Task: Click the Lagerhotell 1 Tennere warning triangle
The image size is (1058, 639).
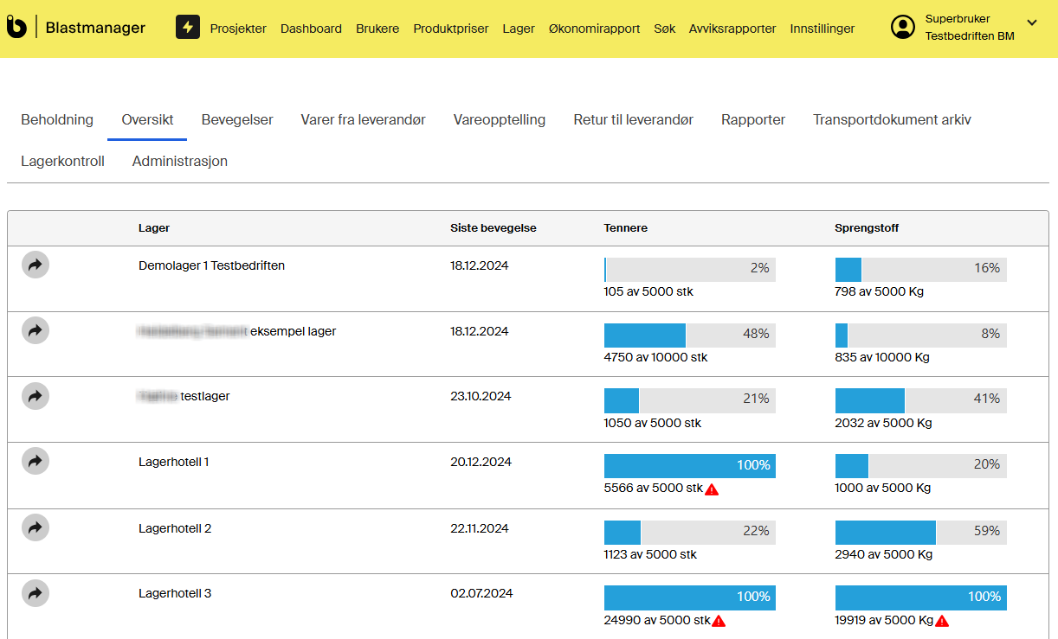Action: [712, 489]
